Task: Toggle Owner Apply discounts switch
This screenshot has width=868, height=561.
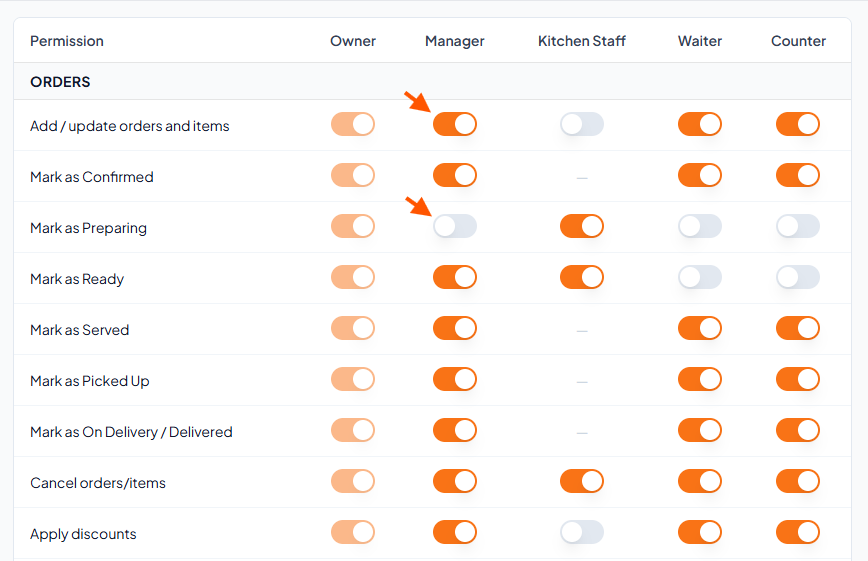Action: 353,532
